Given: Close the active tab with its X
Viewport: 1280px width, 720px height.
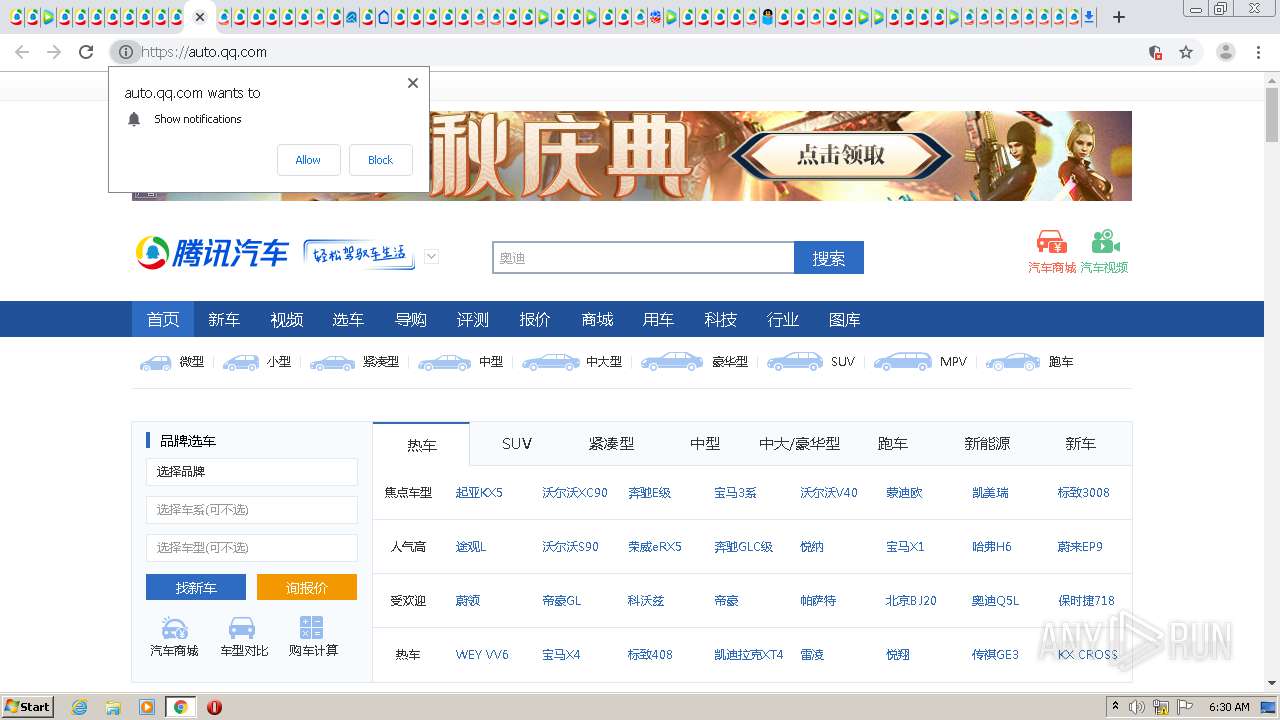Looking at the screenshot, I should pos(200,17).
